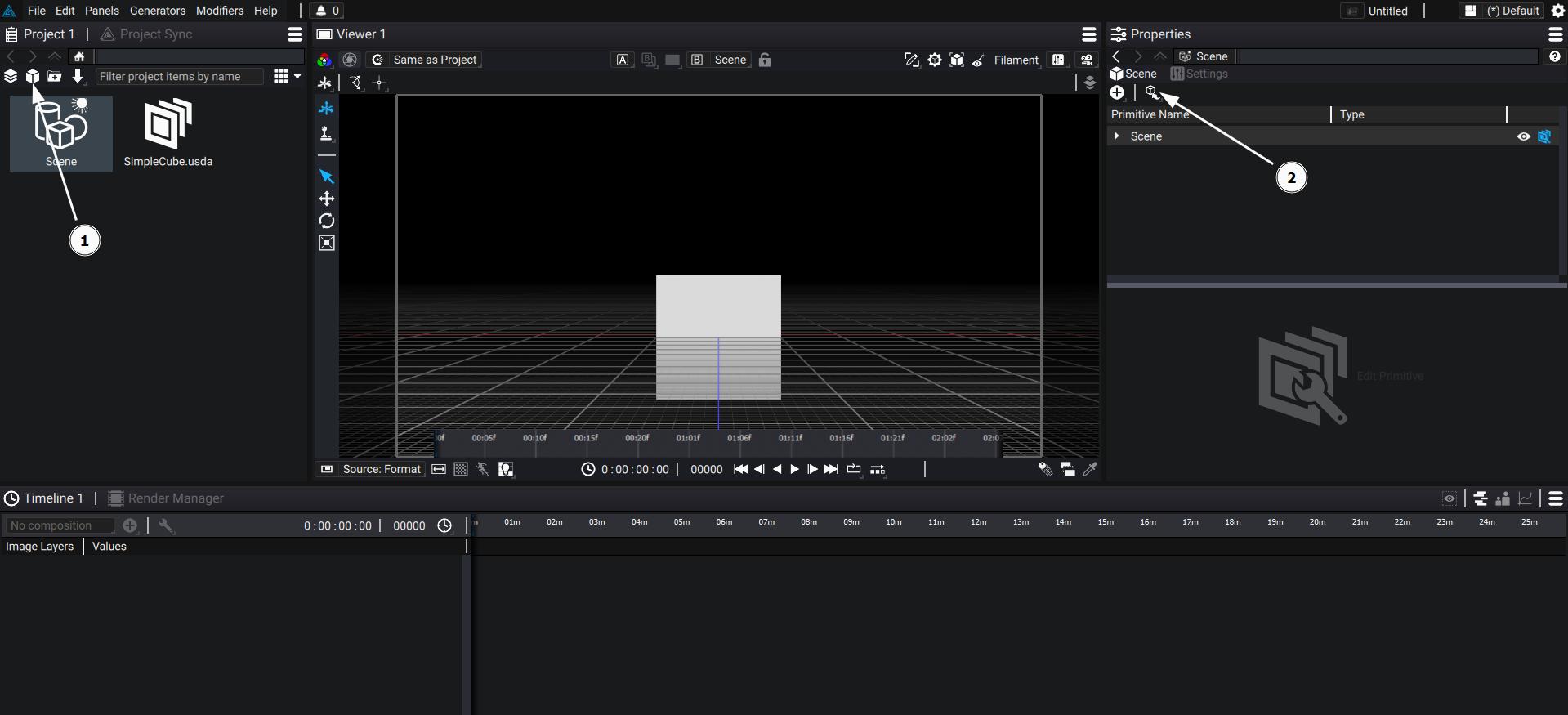This screenshot has width=1568, height=715.
Task: Play backward in viewer
Action: point(777,469)
